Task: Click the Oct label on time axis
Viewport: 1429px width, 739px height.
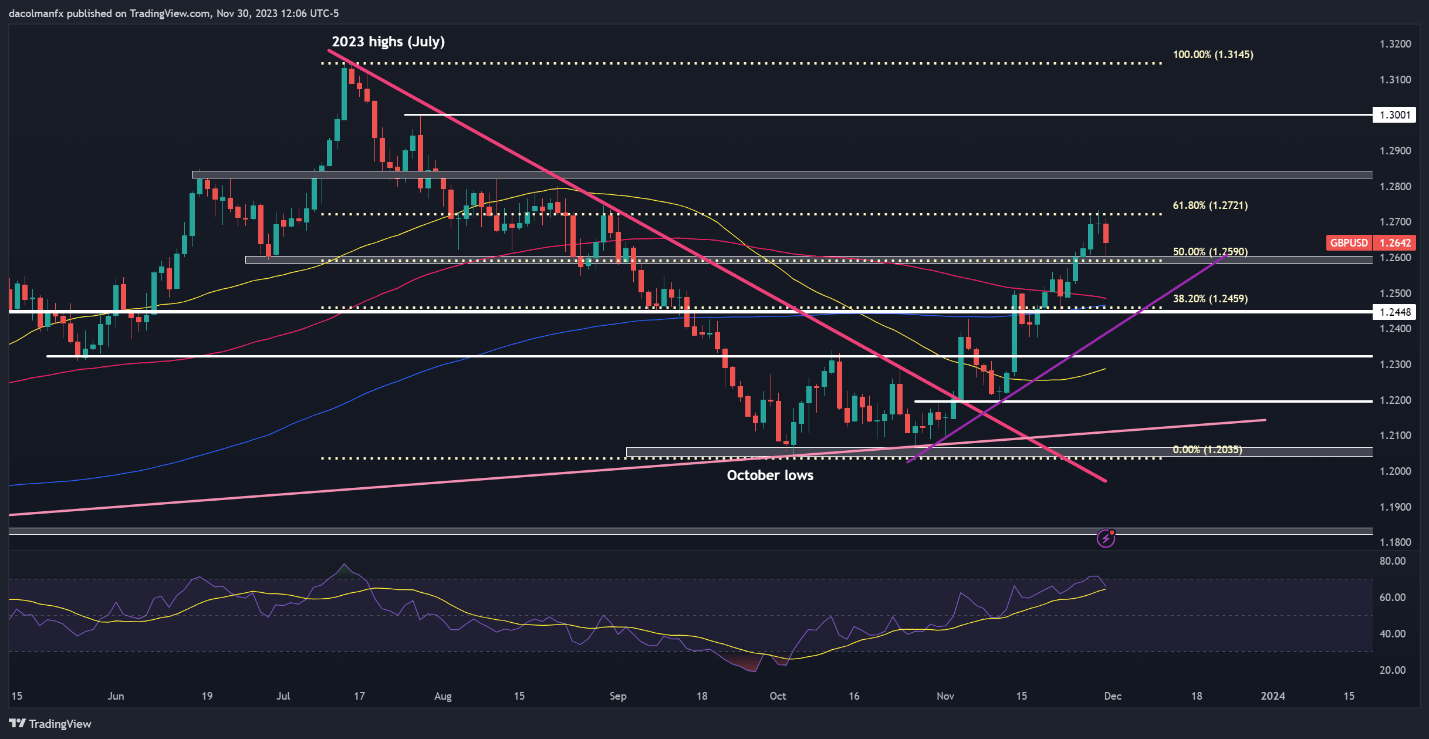Action: pyautogui.click(x=779, y=695)
